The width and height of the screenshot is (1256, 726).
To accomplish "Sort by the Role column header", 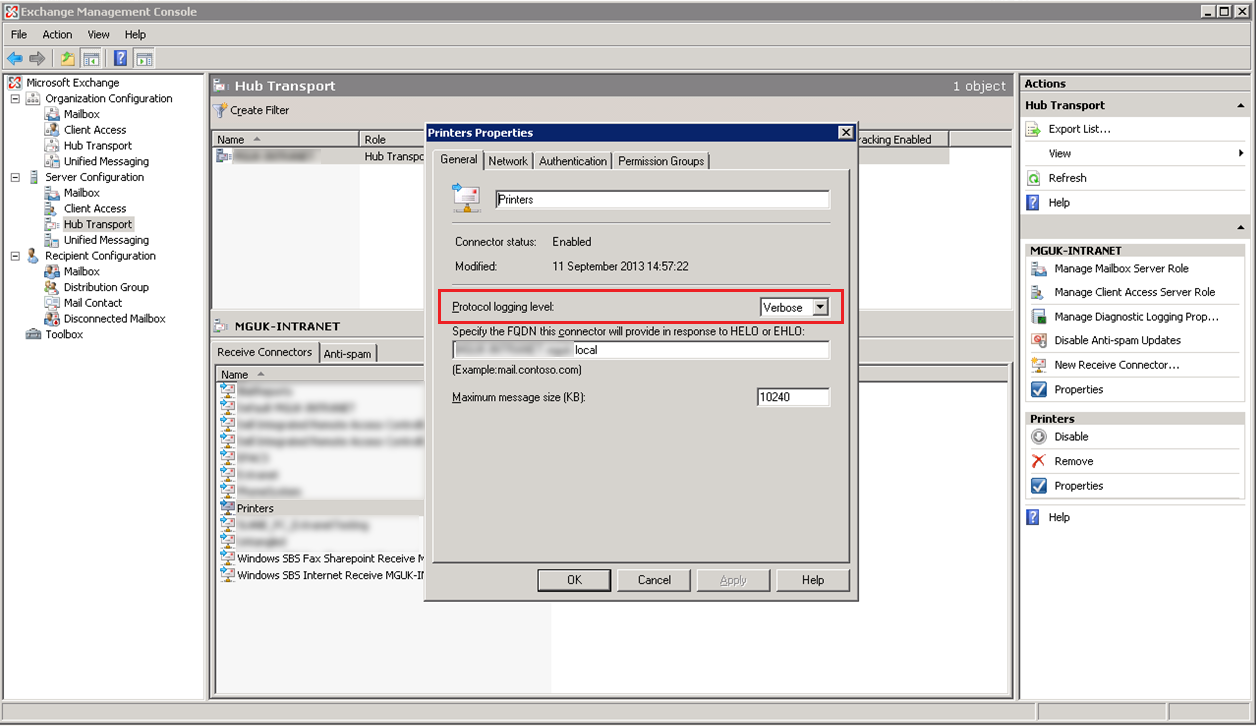I will click(x=392, y=140).
